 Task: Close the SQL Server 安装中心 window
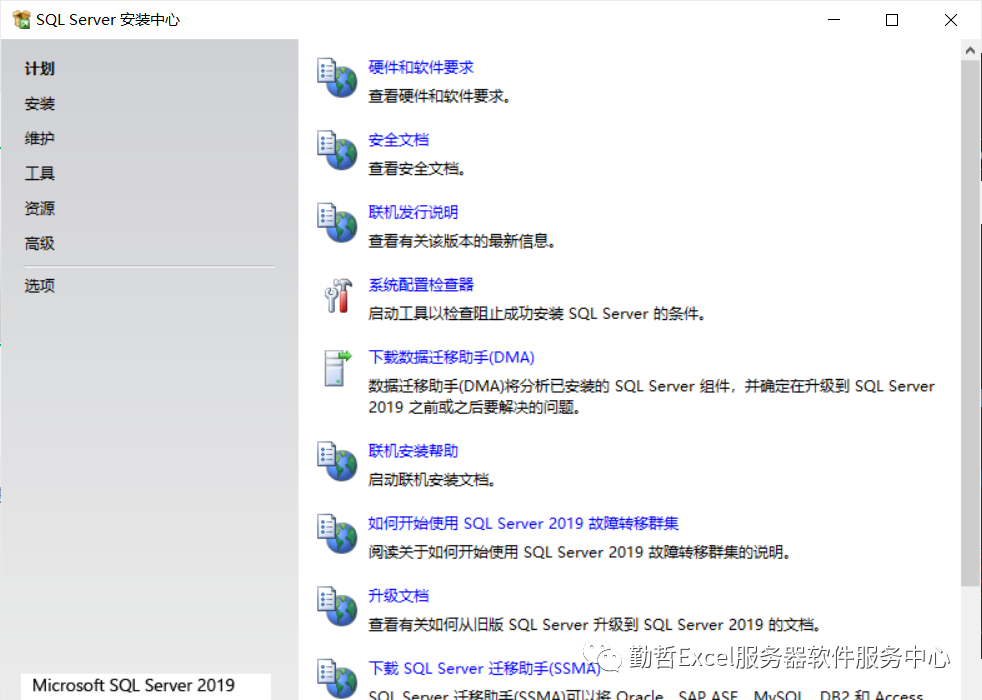pos(951,19)
